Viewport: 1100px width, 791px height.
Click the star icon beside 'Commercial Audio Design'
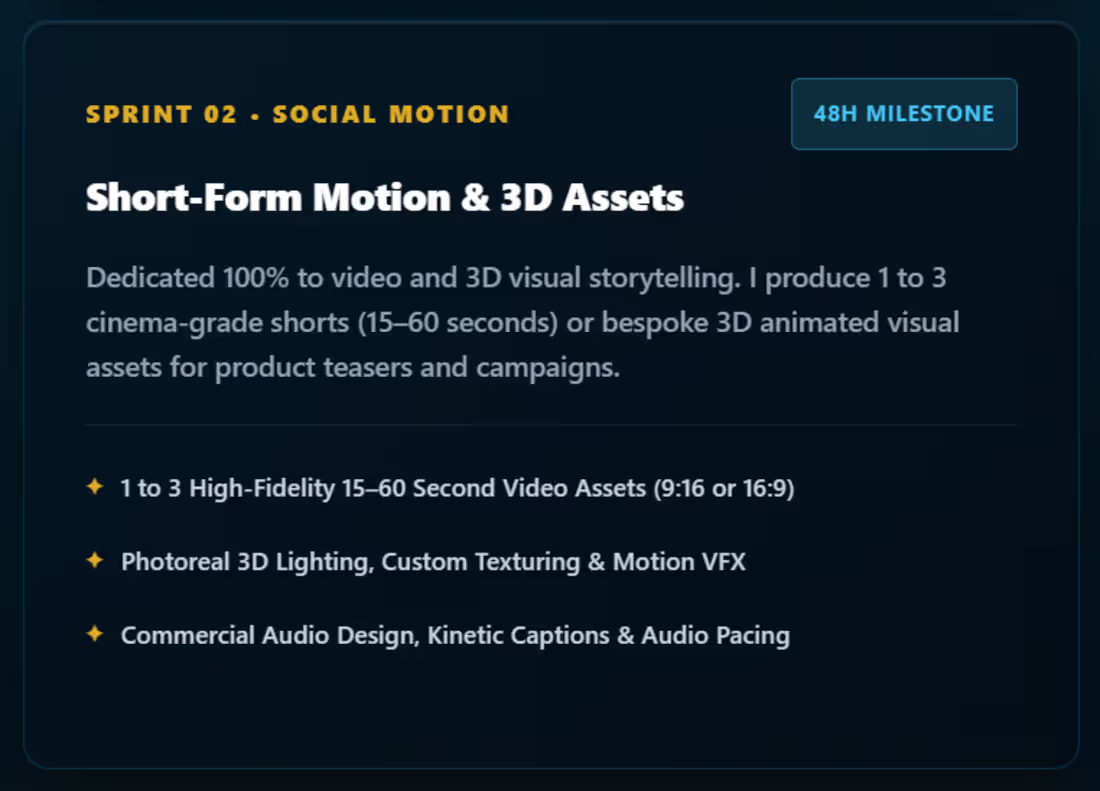coord(95,633)
